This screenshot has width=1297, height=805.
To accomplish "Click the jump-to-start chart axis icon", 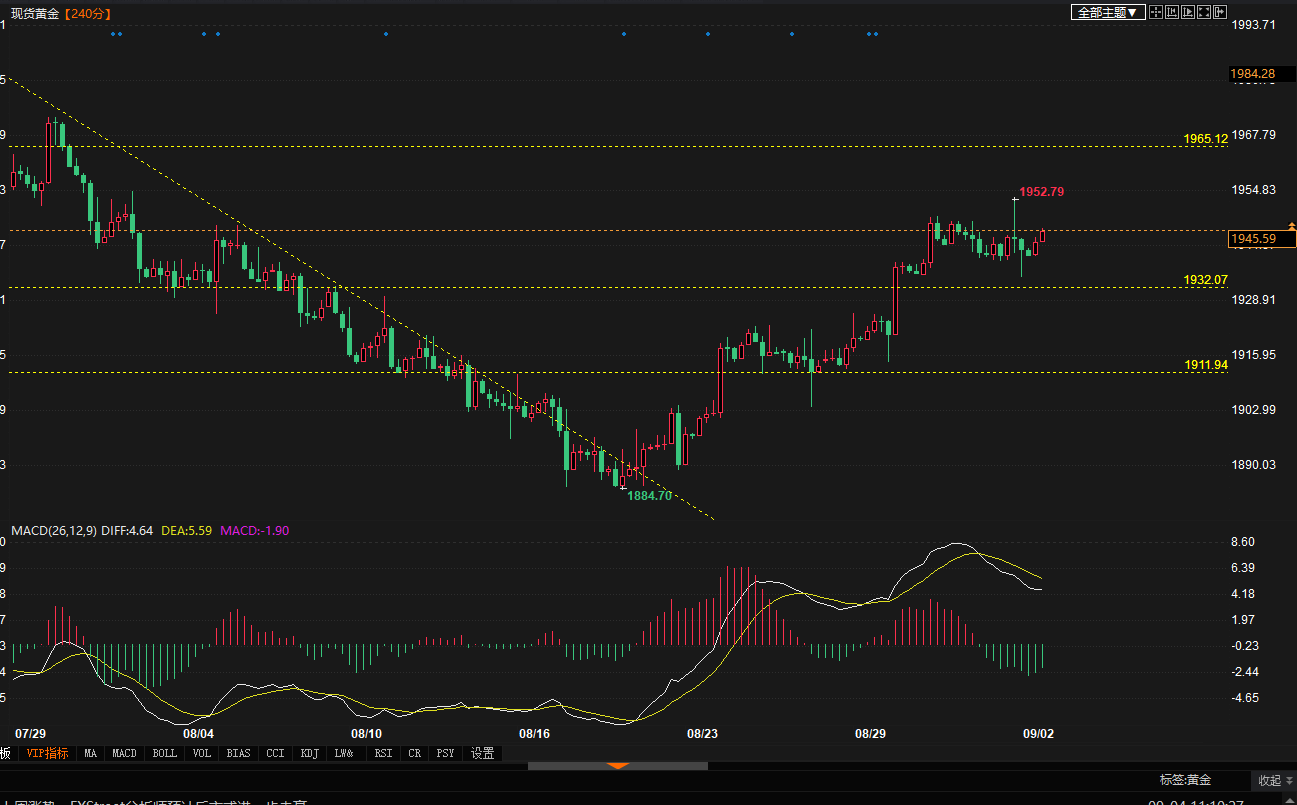I will click(1172, 12).
